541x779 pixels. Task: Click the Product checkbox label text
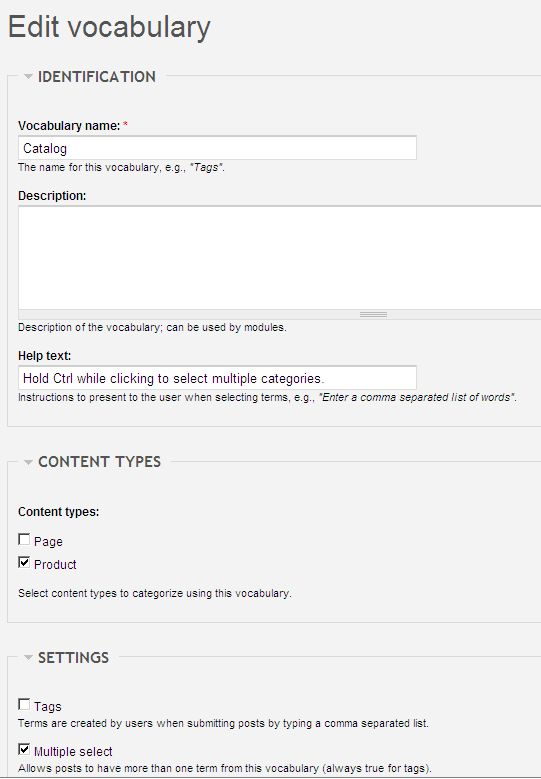point(55,565)
